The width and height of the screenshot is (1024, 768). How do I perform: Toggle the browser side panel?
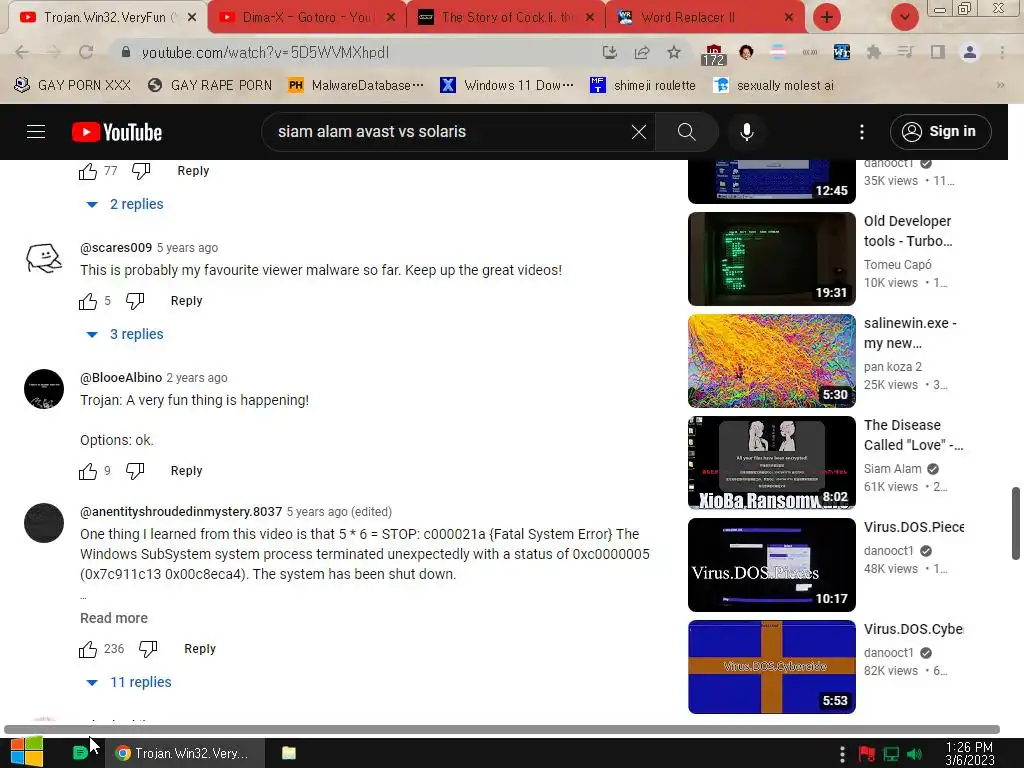(938, 52)
